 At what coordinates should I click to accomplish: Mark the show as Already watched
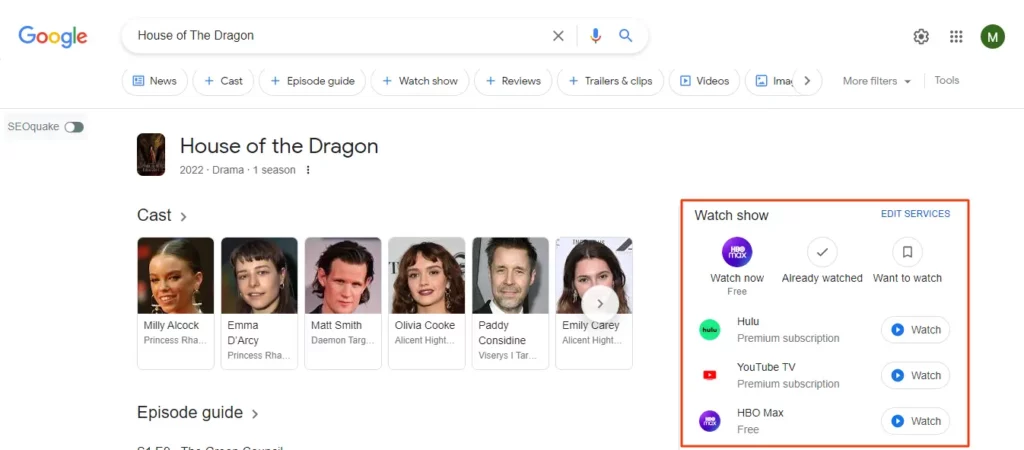tap(822, 252)
